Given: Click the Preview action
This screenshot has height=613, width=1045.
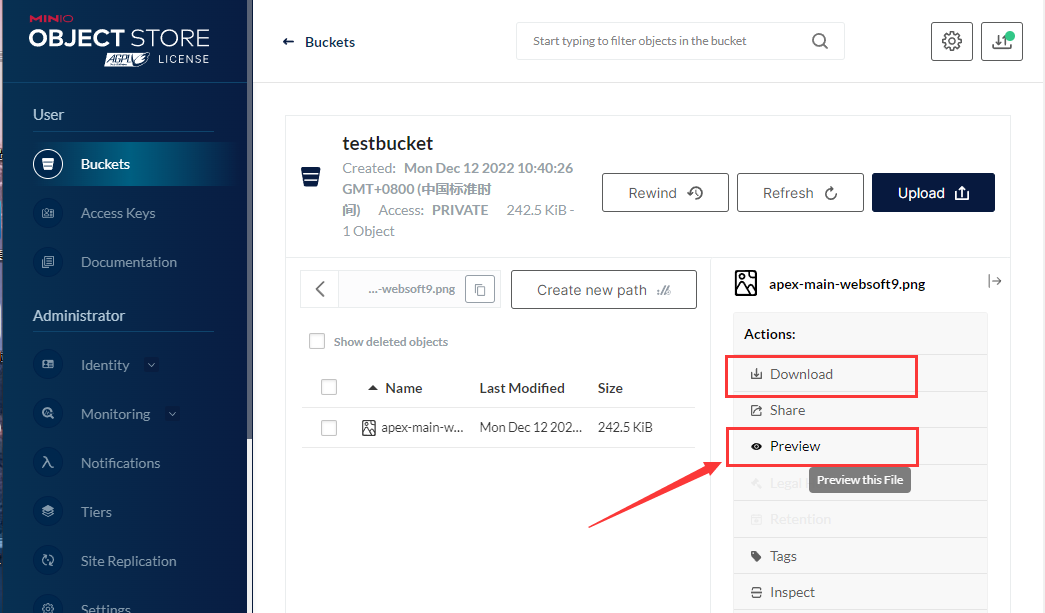Looking at the screenshot, I should [795, 446].
